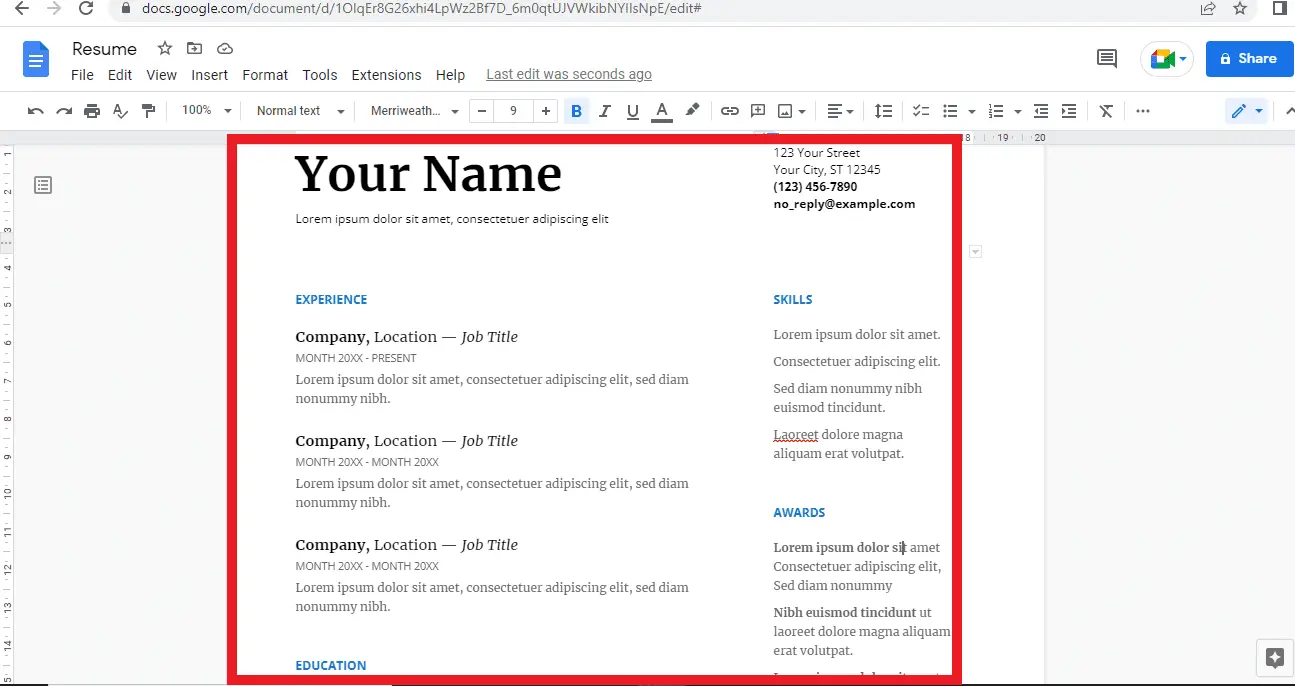Select the paint format tool
Screen dimensions: 1295x686
(148, 111)
